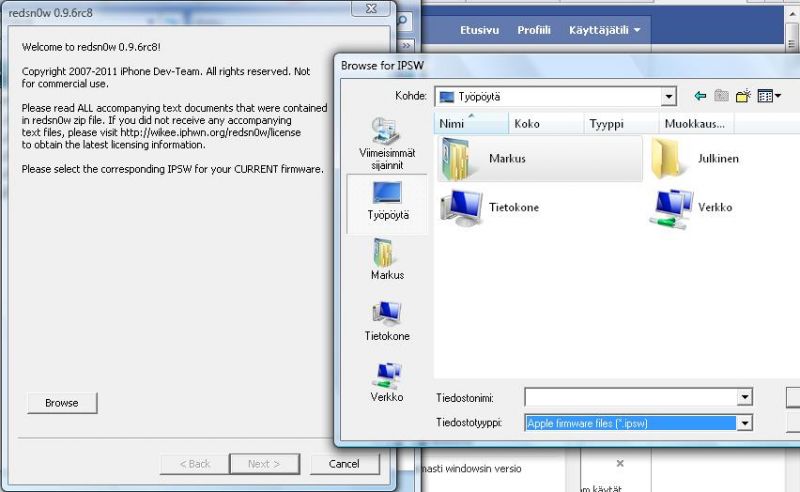This screenshot has height=492, width=800.
Task: Close the redsn0w window
Action: [372, 9]
